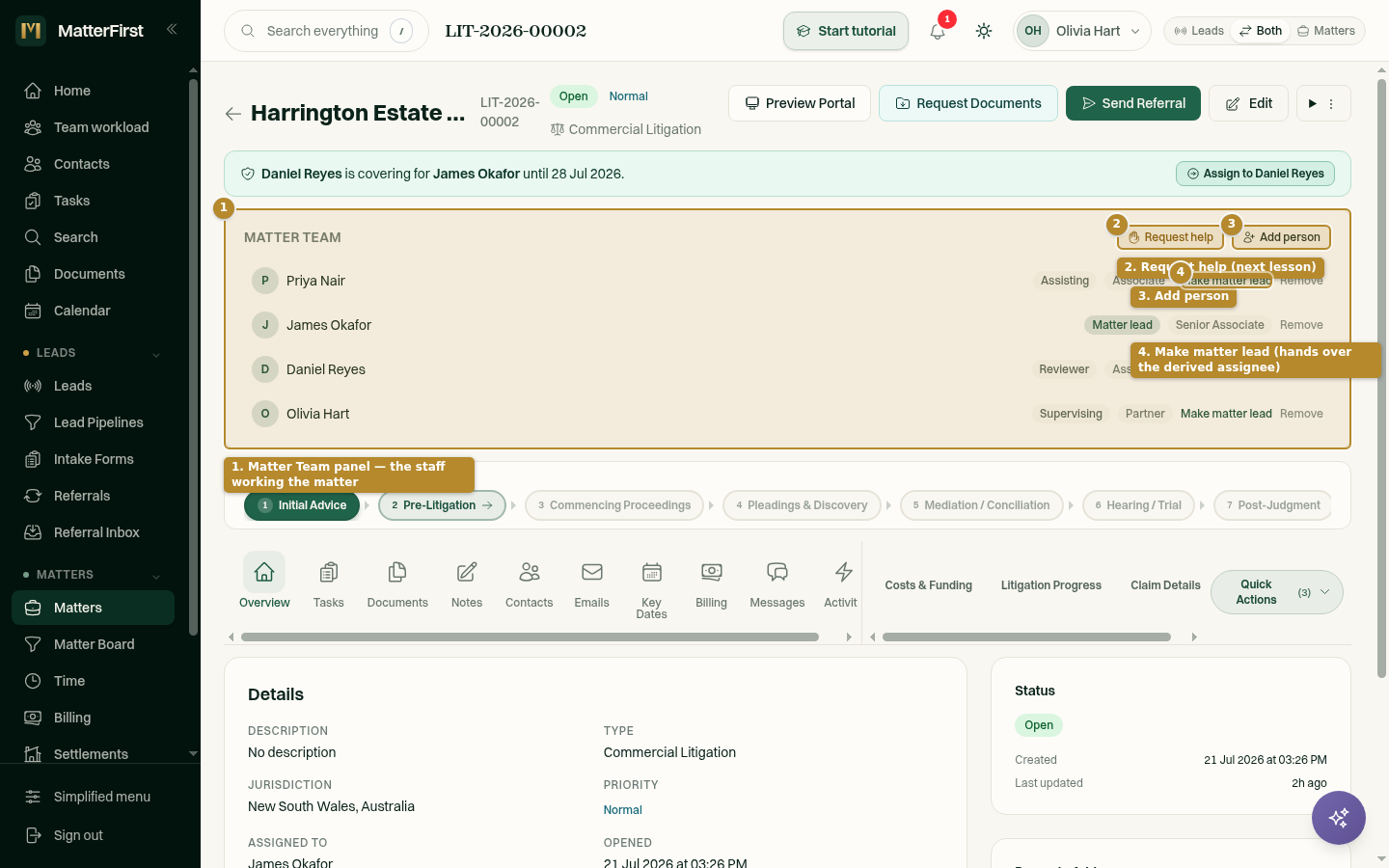Open the Overview tab
The width and height of the screenshot is (1389, 868).
[x=264, y=581]
